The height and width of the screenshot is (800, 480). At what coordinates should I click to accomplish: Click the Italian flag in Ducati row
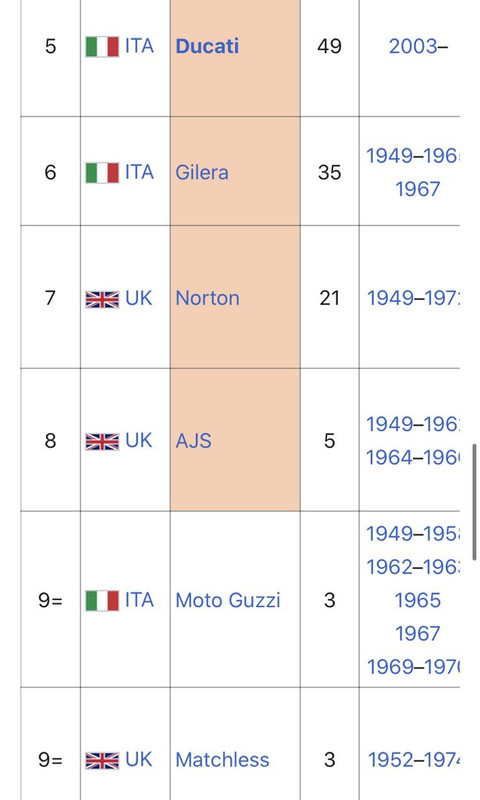pyautogui.click(x=102, y=46)
